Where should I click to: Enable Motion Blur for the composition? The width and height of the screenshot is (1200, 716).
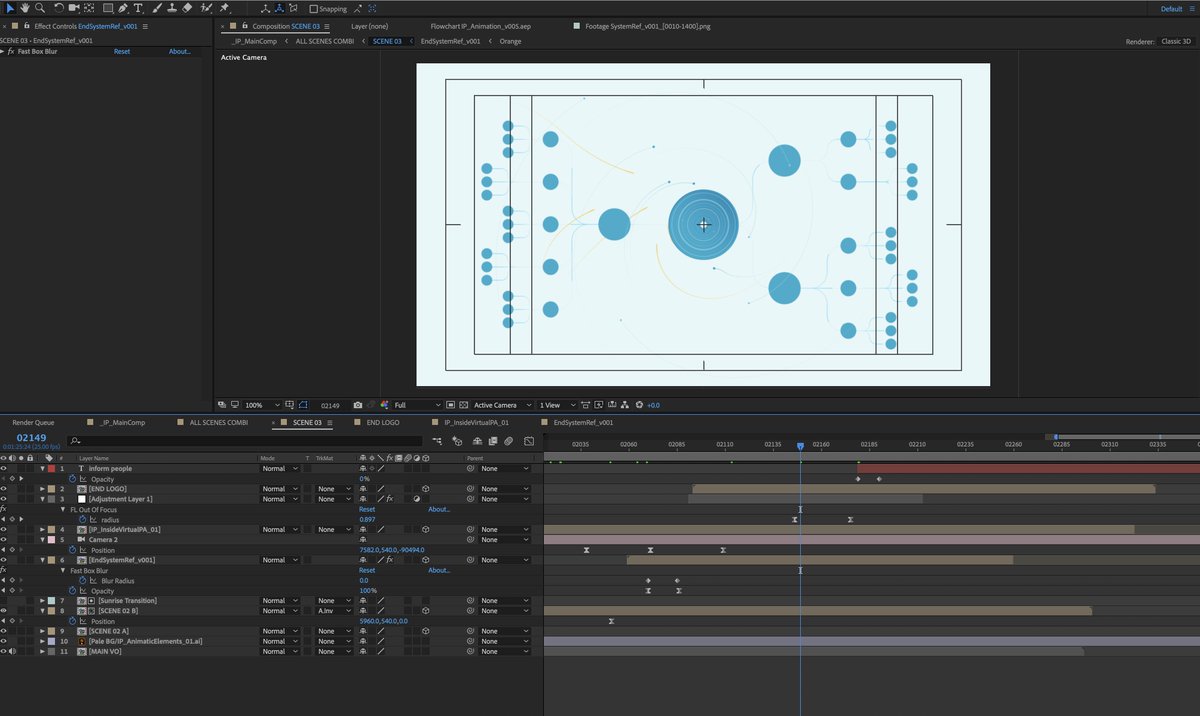pos(508,440)
